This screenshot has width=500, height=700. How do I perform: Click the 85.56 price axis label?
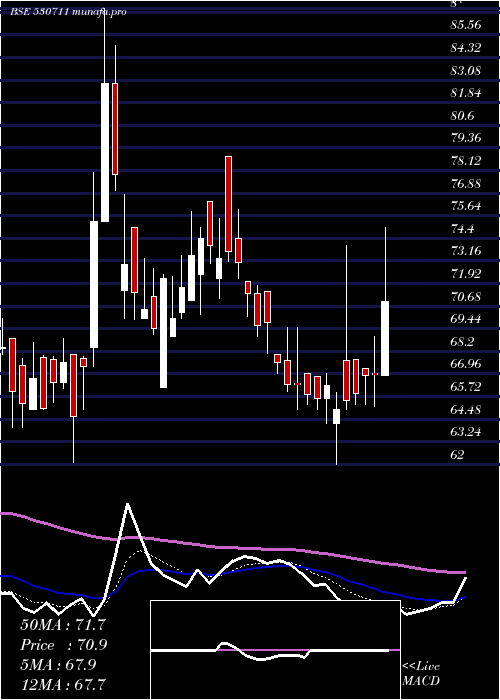tap(466, 25)
